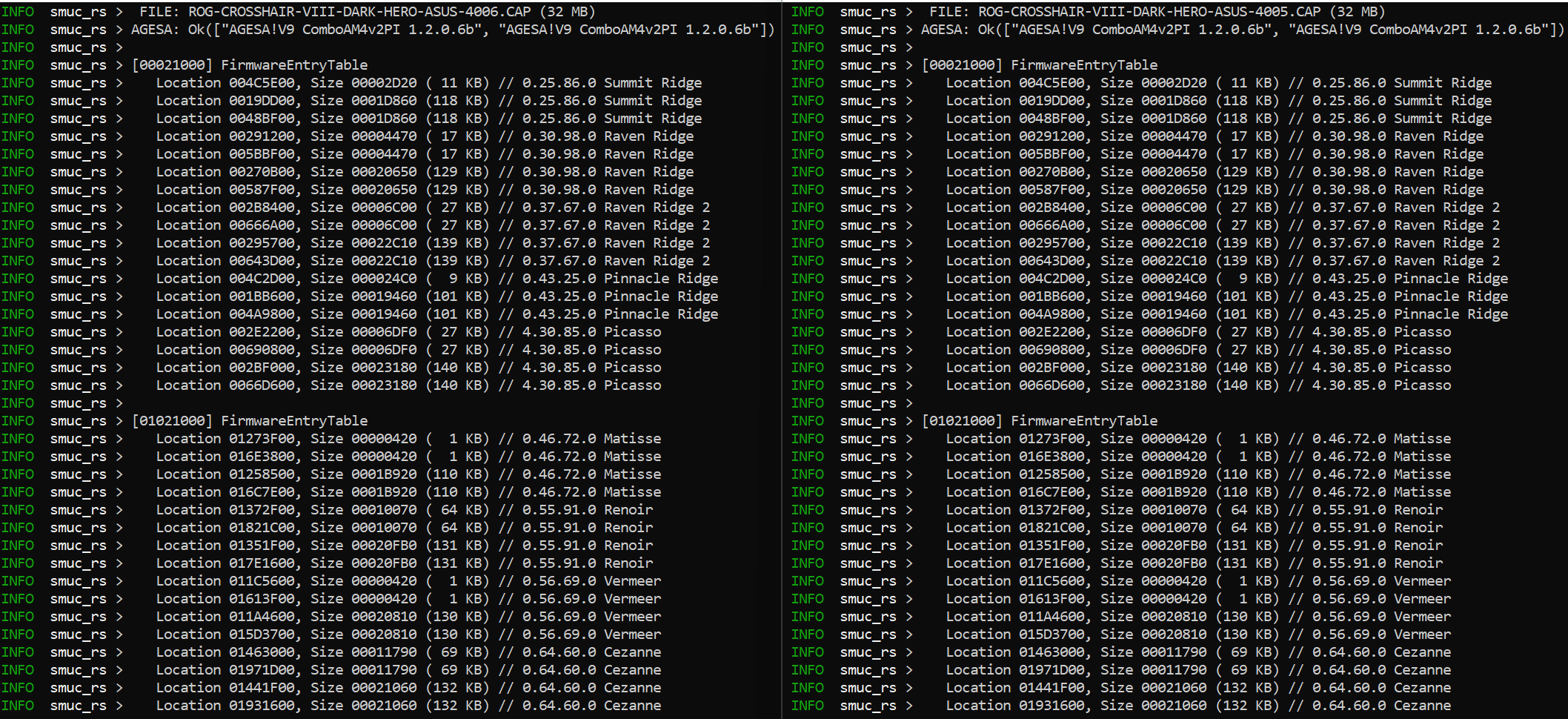Select Location 004C5E00 in the 4006.CAP log
Screen dimensions: 1568x719
point(225,83)
